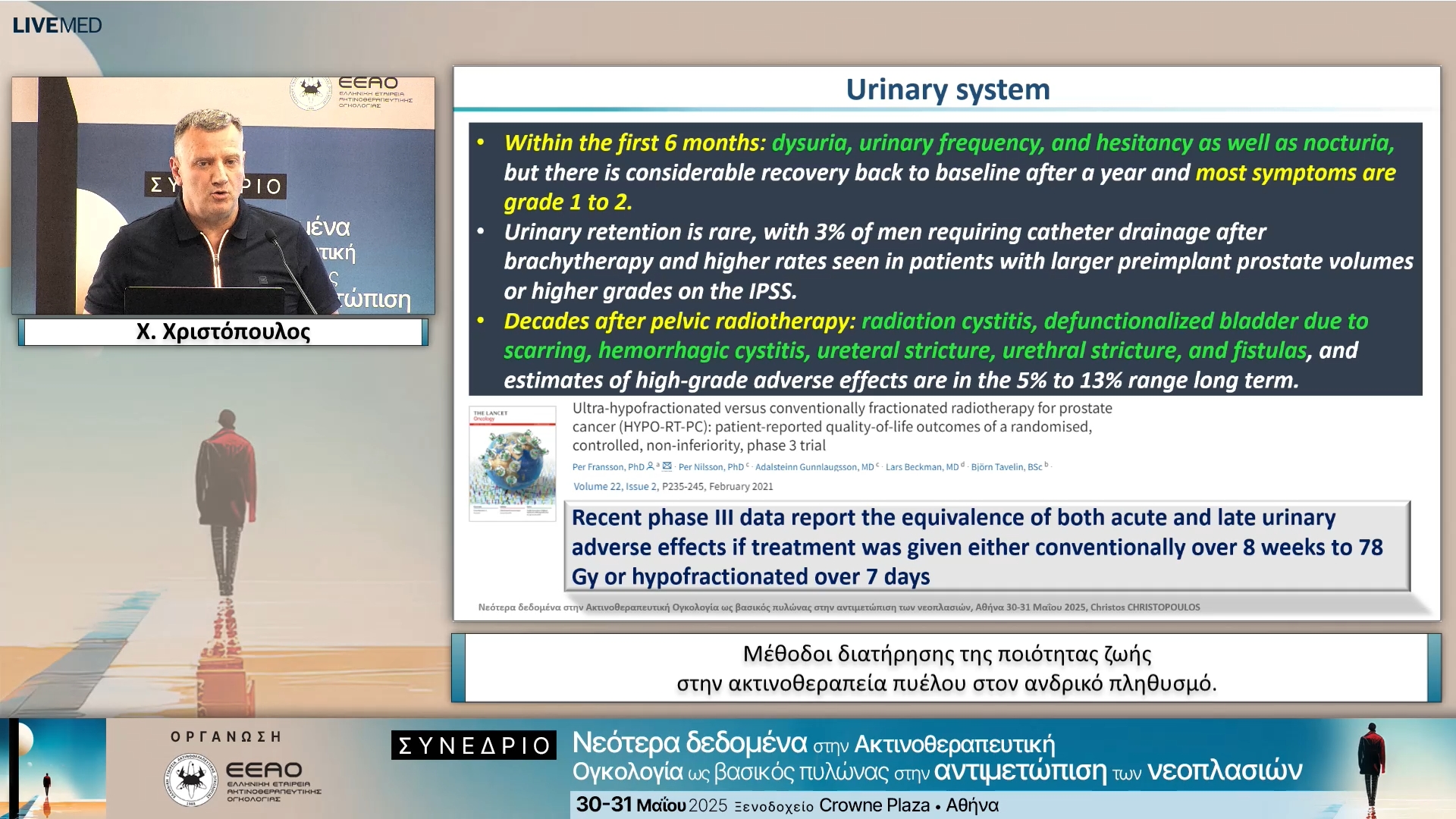Open Lars Beckman, MD author link
Viewport: 1456px width, 819px height.
pyautogui.click(x=921, y=467)
